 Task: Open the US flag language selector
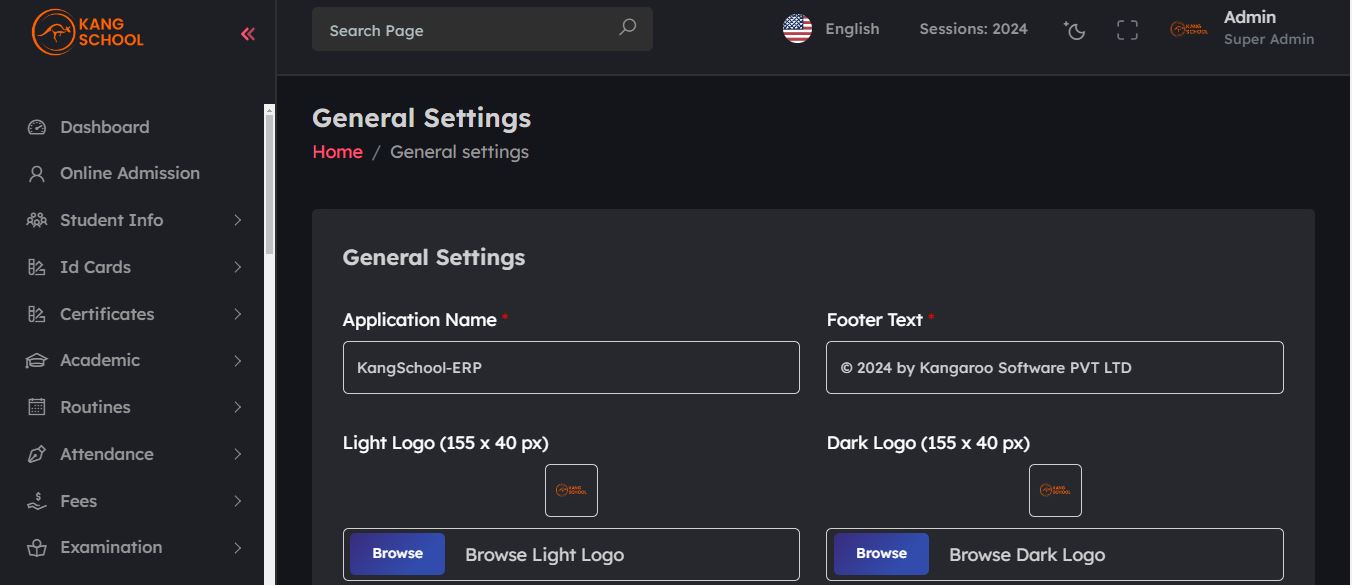coord(797,29)
